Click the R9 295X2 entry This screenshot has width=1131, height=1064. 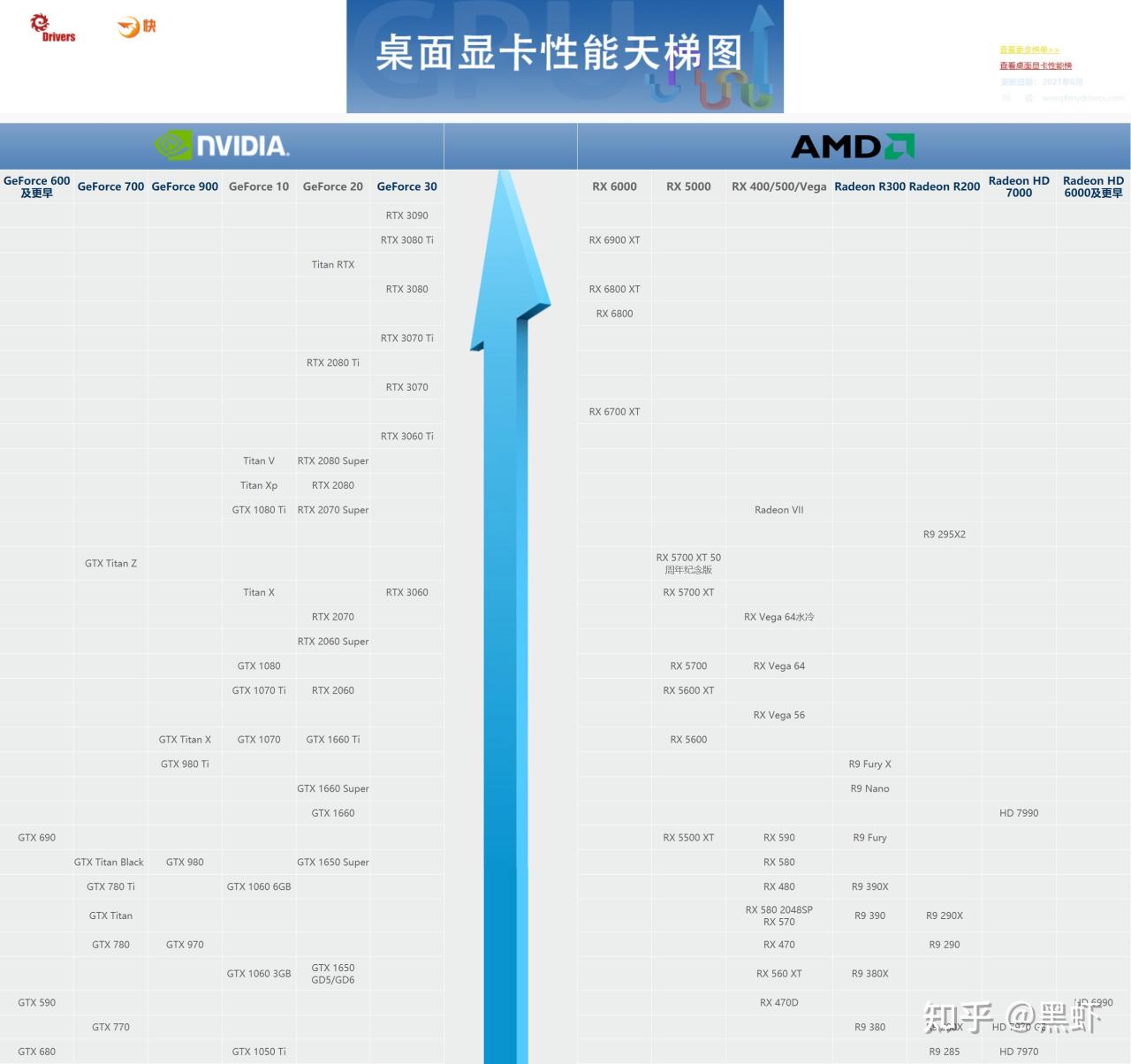coord(944,535)
